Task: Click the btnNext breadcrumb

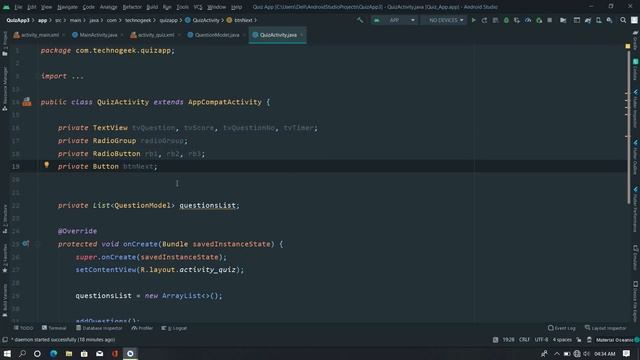Action: [x=240, y=20]
